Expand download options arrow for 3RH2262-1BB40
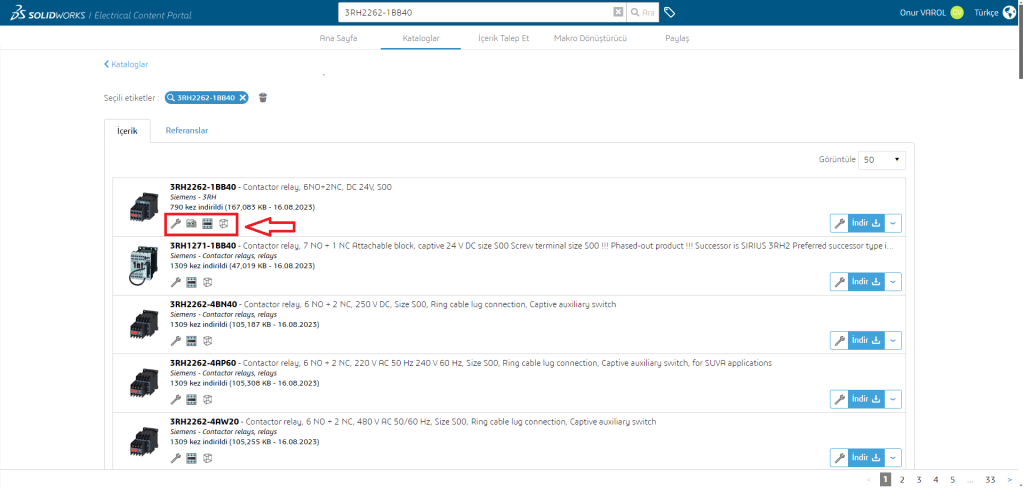Screen dimensions: 1024x489 [x=893, y=223]
